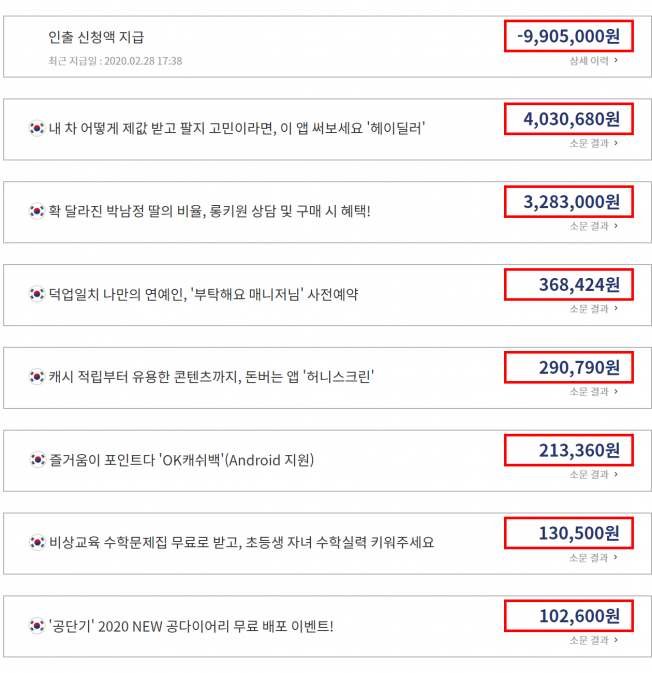
Task: Click the Korean flag icon beside '헤이딜러' campaign
Action: pos(37,128)
